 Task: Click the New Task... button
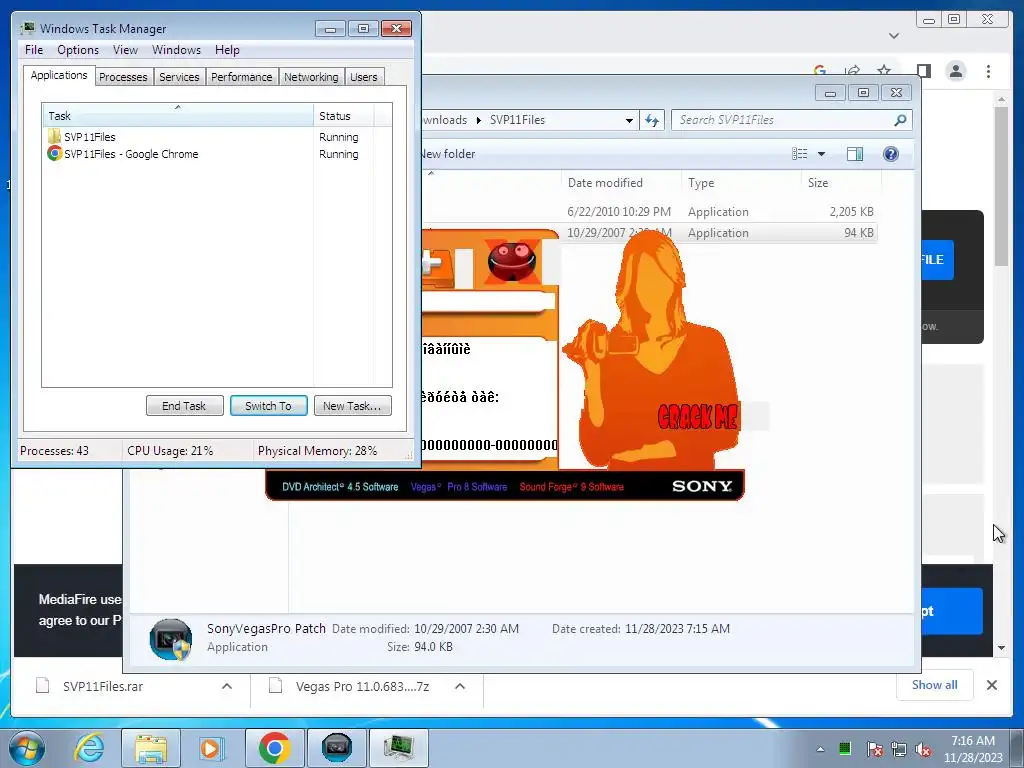(353, 406)
